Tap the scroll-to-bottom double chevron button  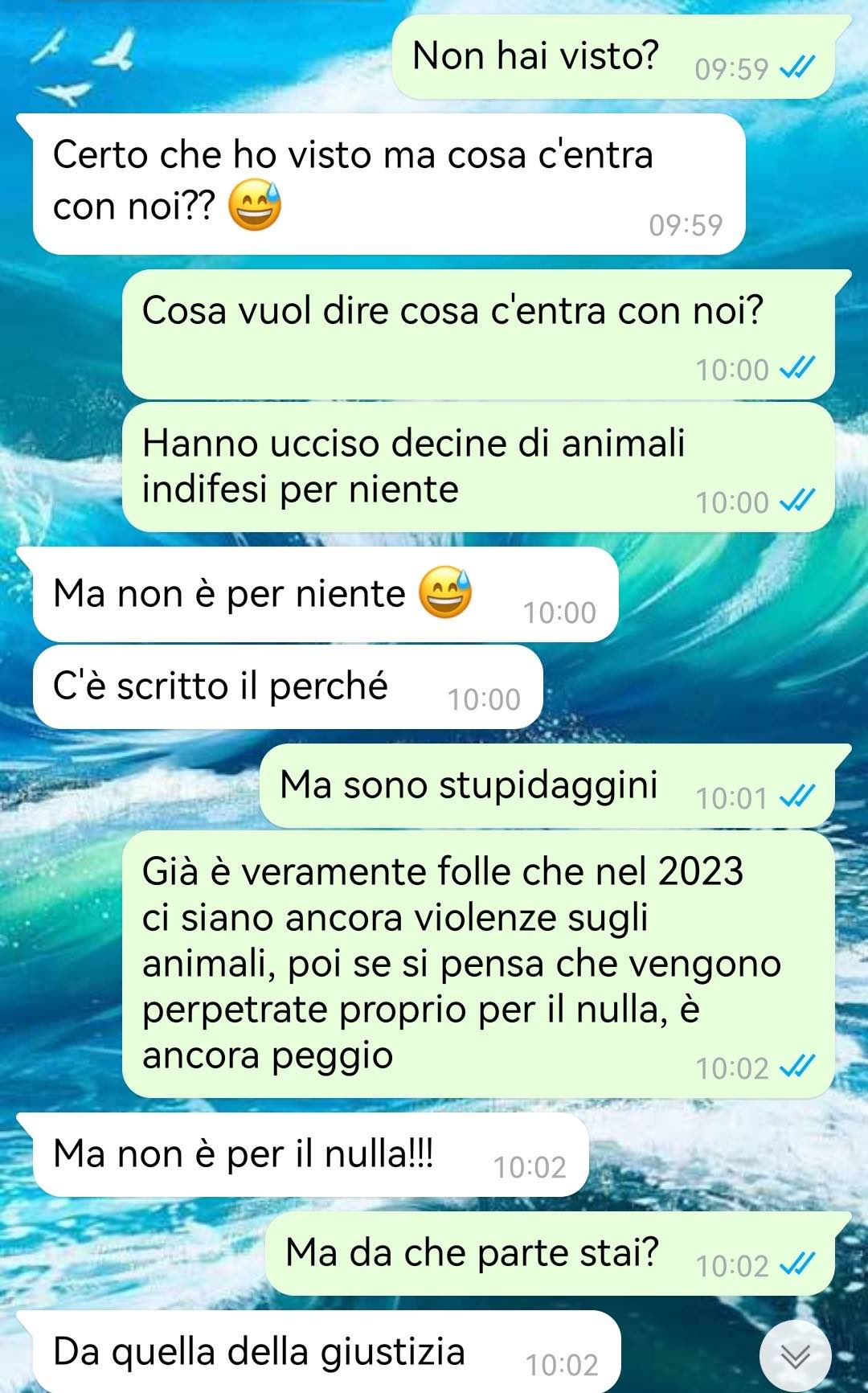click(x=796, y=1356)
